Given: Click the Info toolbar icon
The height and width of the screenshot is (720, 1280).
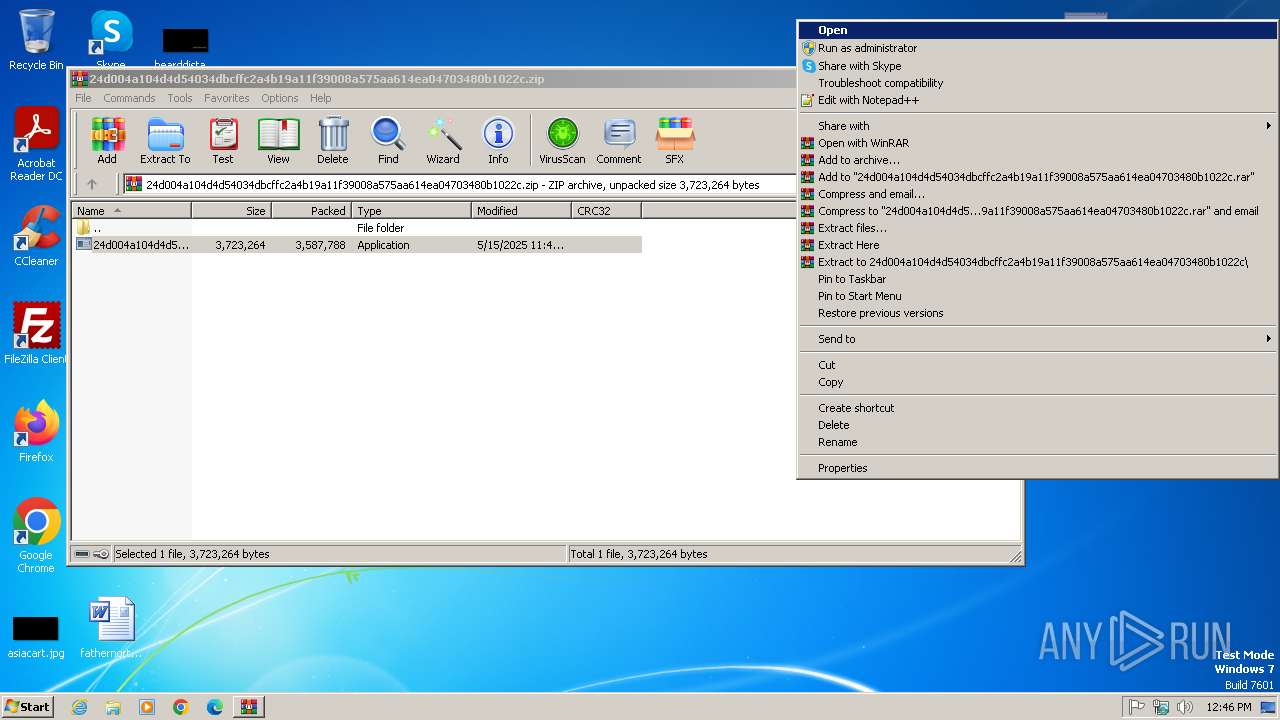Looking at the screenshot, I should tap(498, 141).
